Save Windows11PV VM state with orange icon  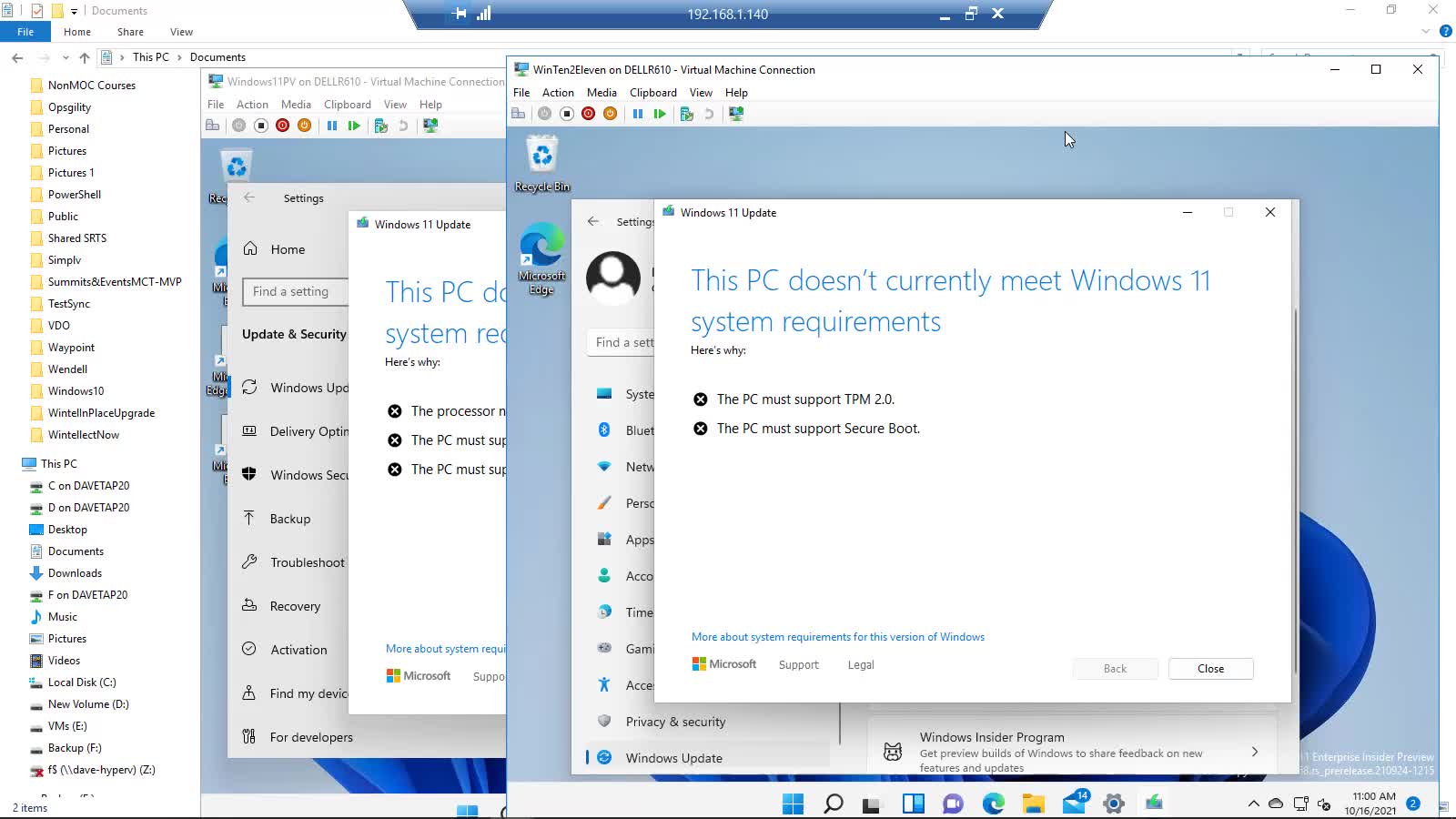click(x=304, y=126)
